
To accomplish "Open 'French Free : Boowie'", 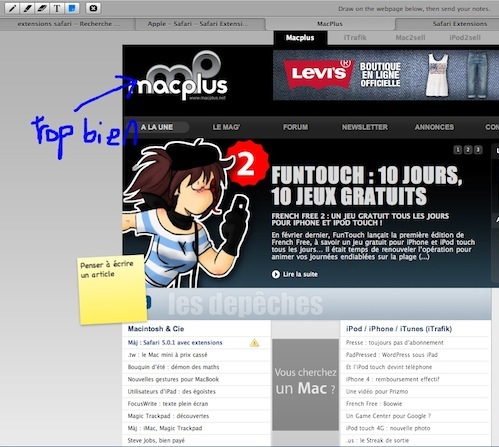I will click(x=374, y=404).
